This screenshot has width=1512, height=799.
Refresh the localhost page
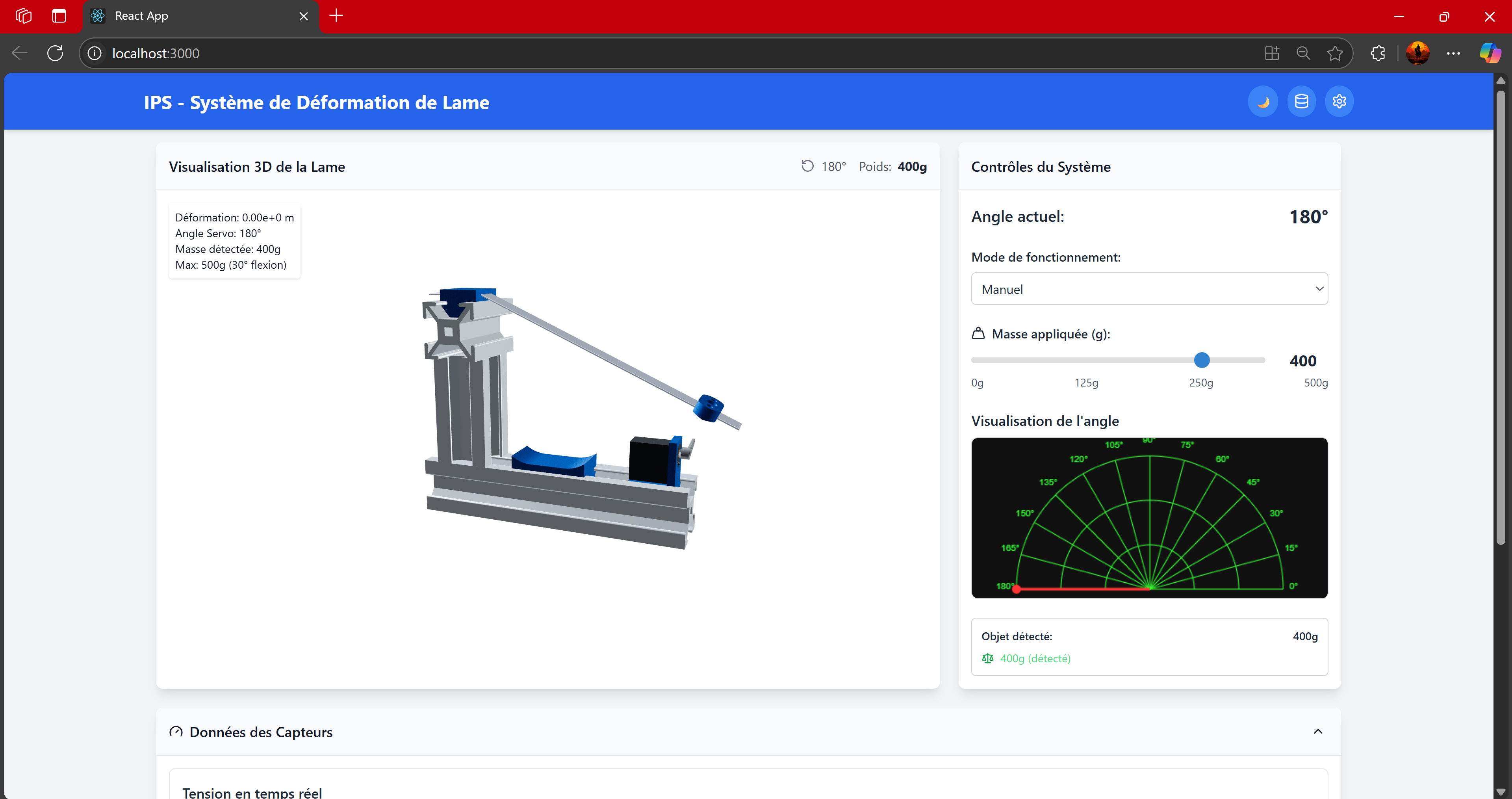click(55, 54)
